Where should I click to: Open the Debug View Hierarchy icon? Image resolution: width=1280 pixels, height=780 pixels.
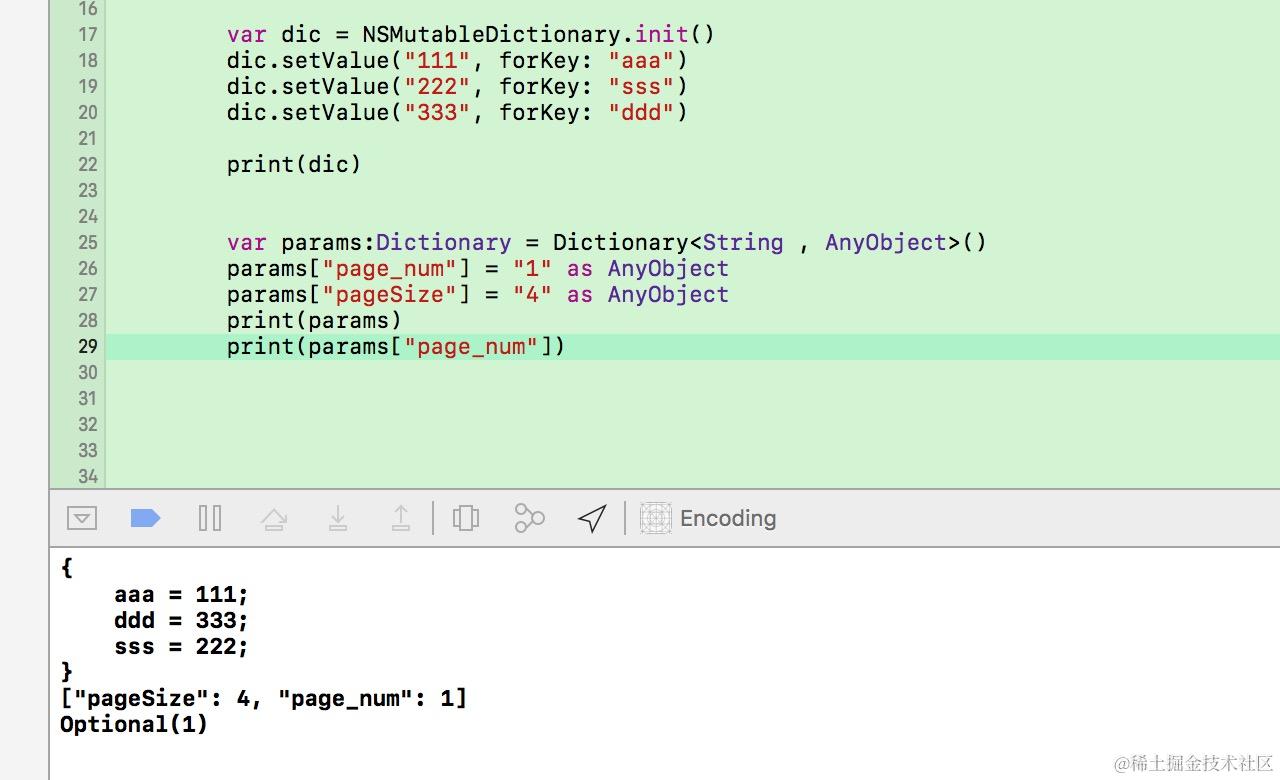point(466,518)
